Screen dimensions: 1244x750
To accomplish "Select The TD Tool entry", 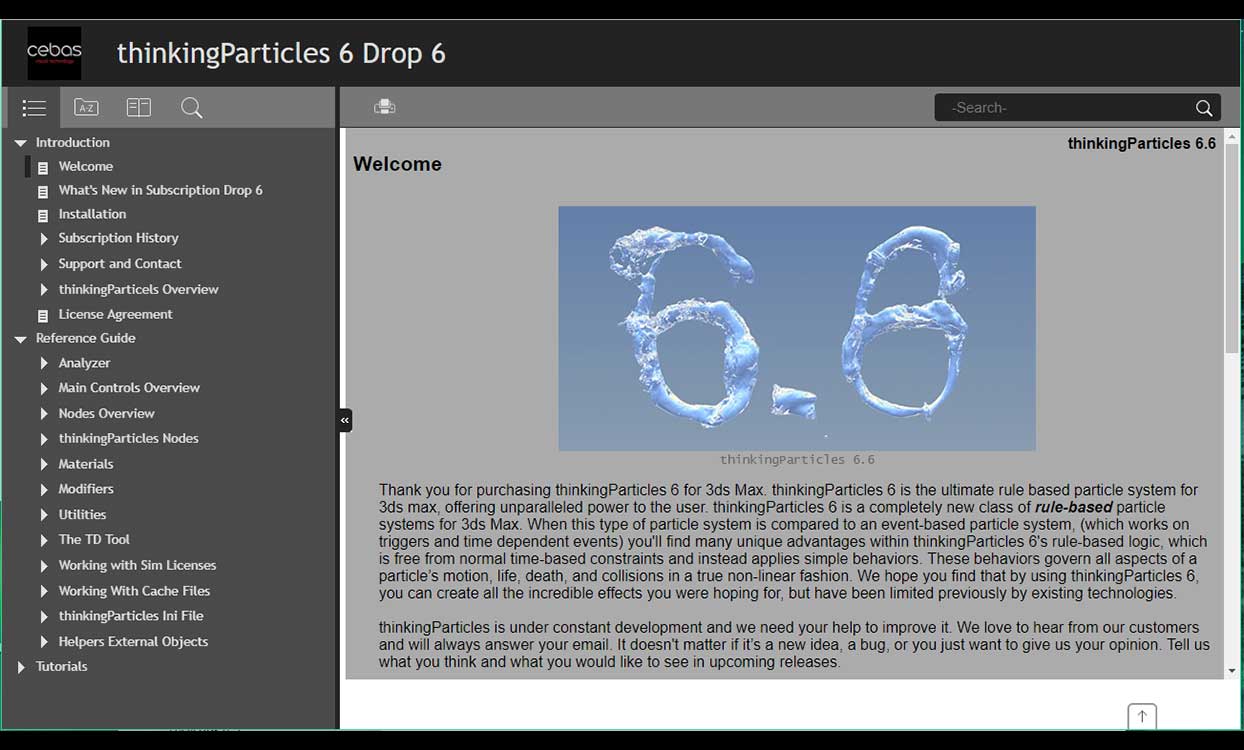I will [x=94, y=539].
